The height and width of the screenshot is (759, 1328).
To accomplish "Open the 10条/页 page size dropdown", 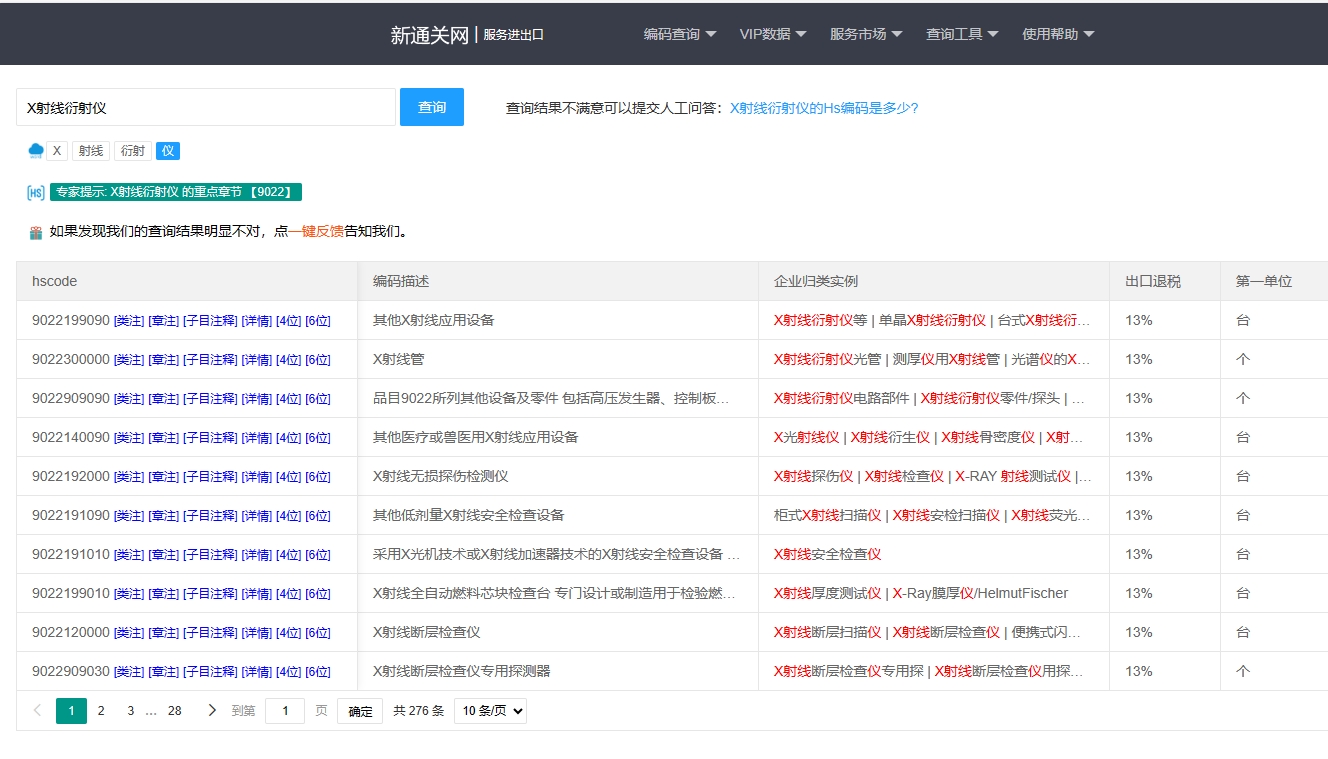I will pyautogui.click(x=490, y=711).
